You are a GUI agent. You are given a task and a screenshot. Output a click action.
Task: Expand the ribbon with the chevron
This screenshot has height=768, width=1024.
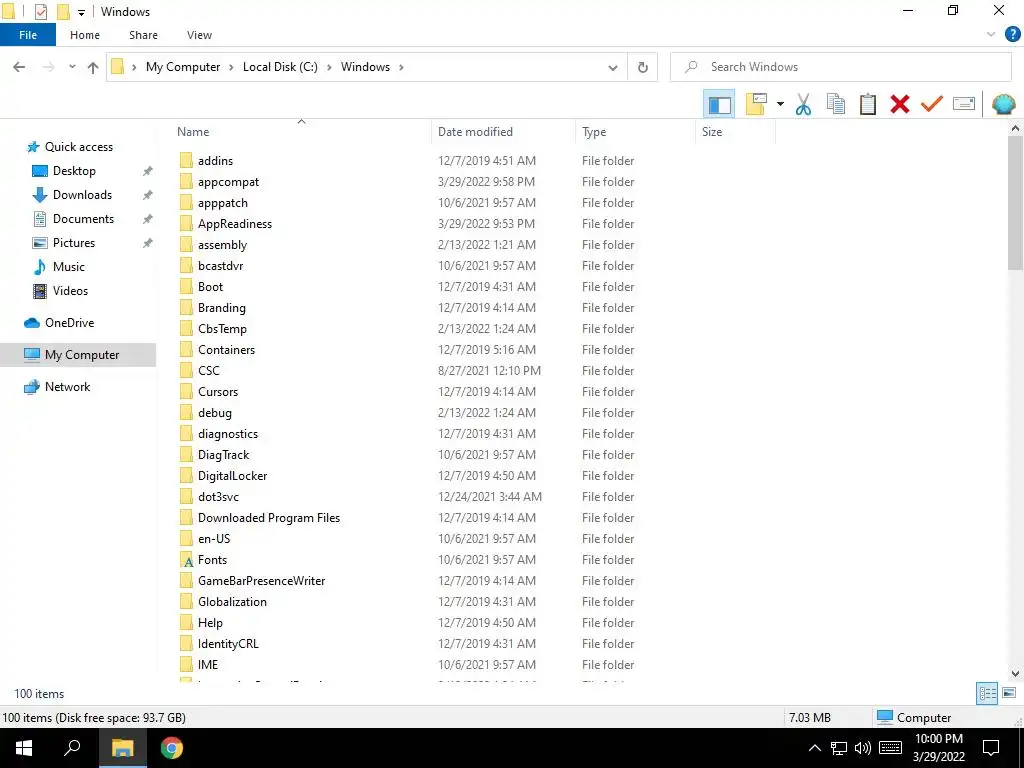pyautogui.click(x=991, y=35)
